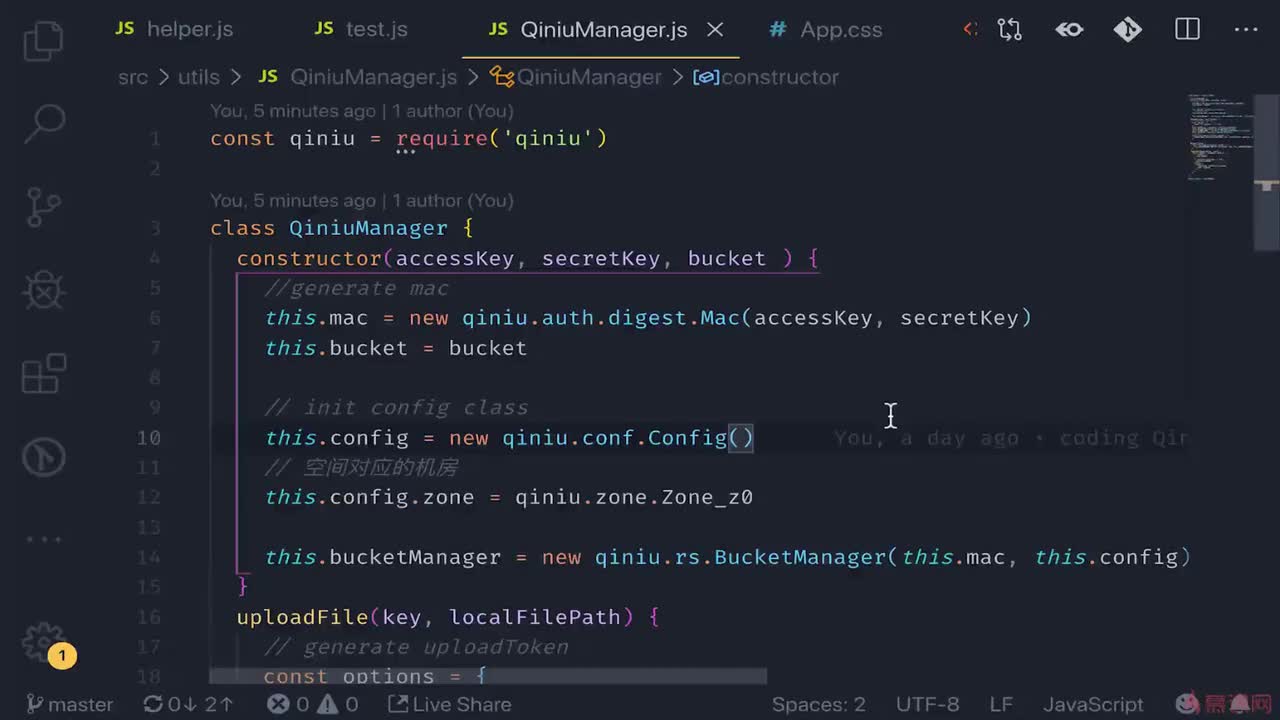1280x720 pixels.
Task: Change indentation via Spaces: 2
Action: 819,704
